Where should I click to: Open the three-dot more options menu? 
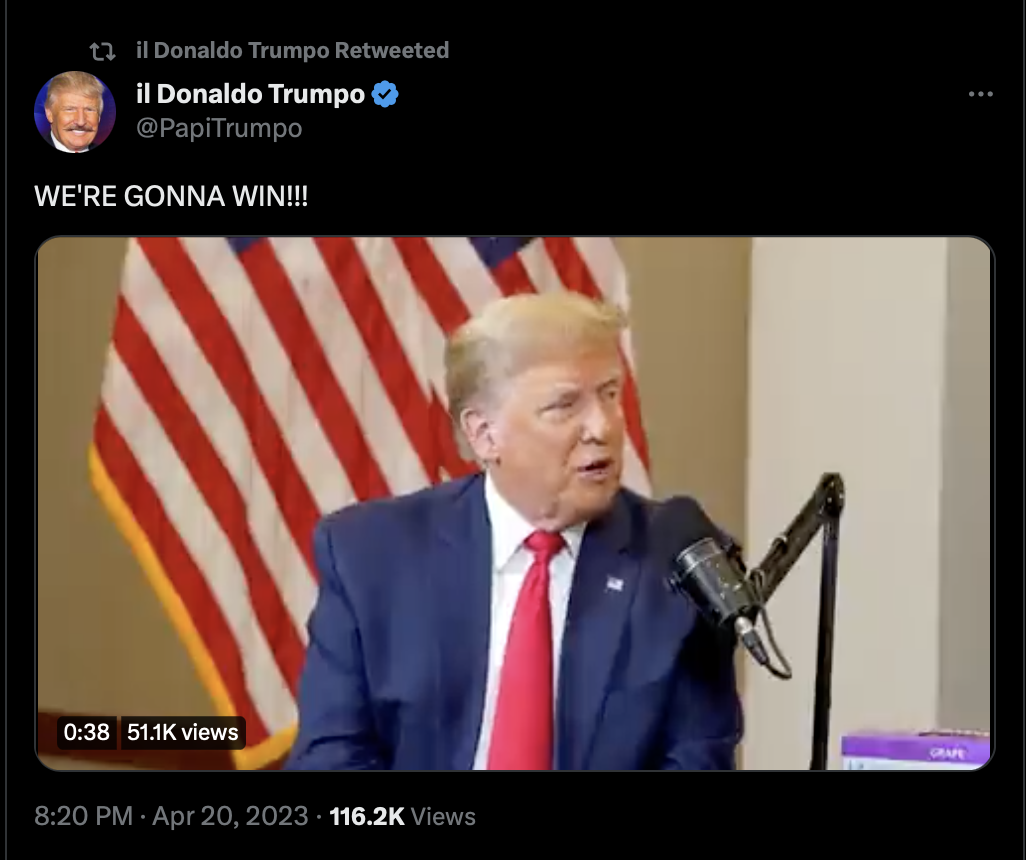click(x=980, y=94)
